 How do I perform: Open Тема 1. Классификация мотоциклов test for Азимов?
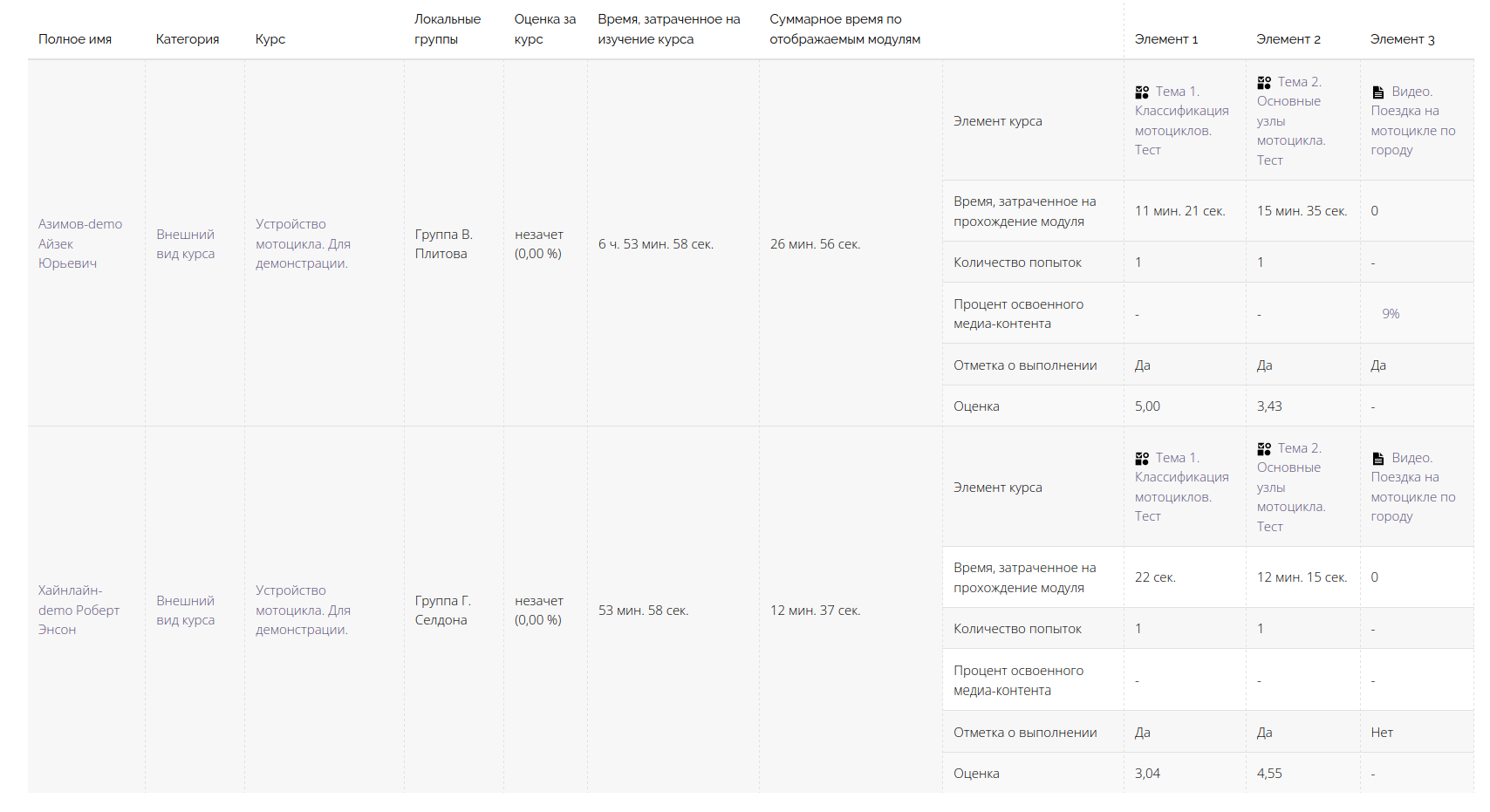click(x=1181, y=120)
